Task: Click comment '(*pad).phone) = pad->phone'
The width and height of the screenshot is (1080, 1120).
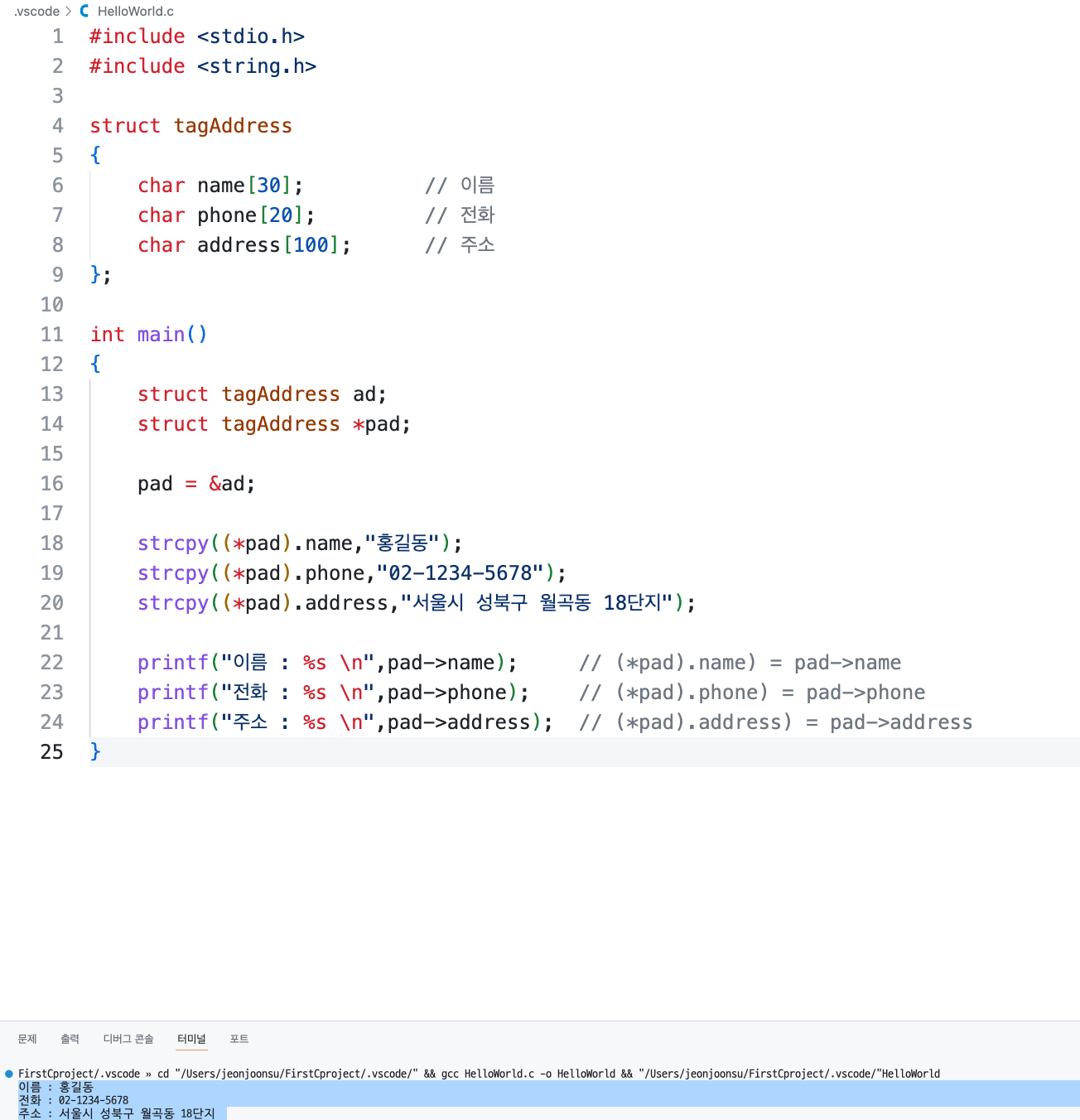Action: (752, 693)
